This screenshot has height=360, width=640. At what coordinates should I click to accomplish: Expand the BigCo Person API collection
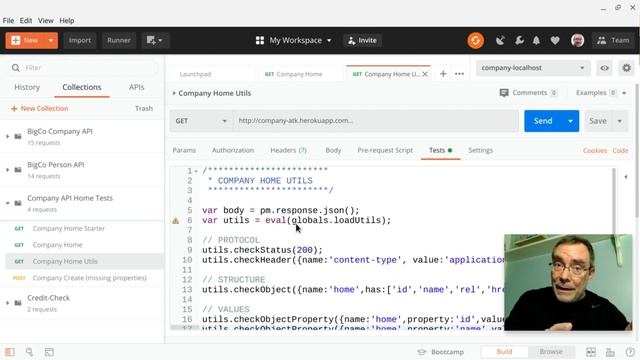pyautogui.click(x=7, y=170)
